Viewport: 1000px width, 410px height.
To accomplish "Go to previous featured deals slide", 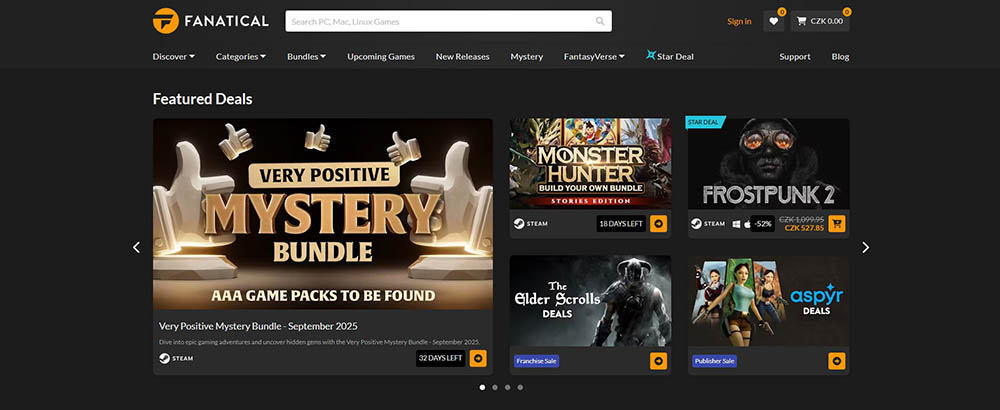I will coord(137,248).
